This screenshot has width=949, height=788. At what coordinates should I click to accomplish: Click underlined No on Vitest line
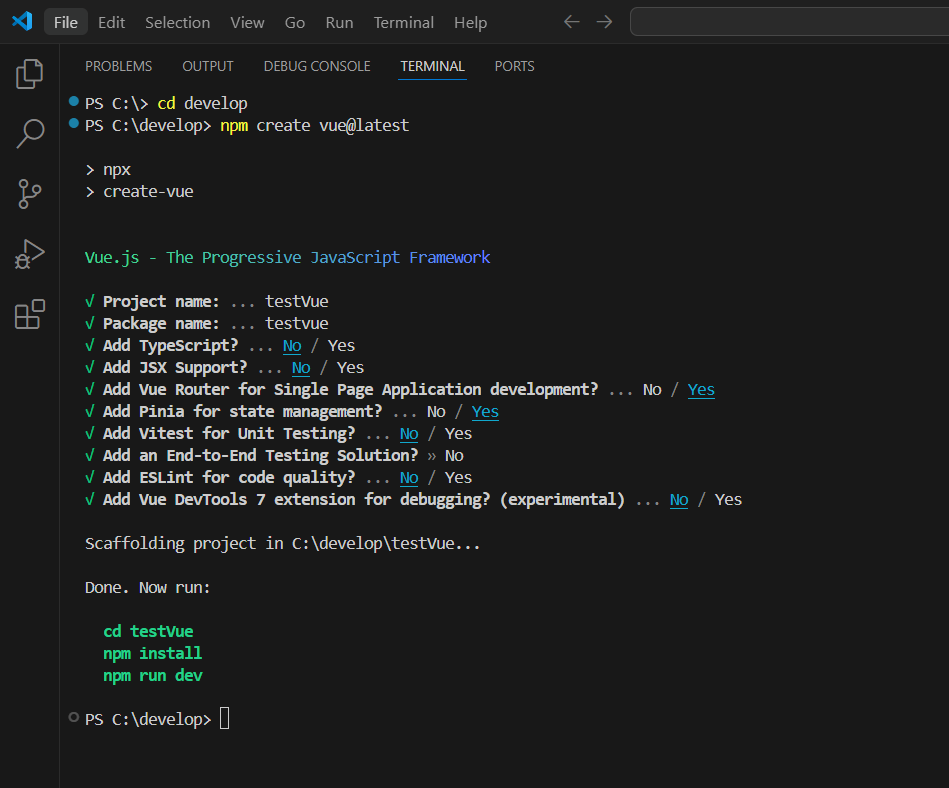[x=409, y=434]
